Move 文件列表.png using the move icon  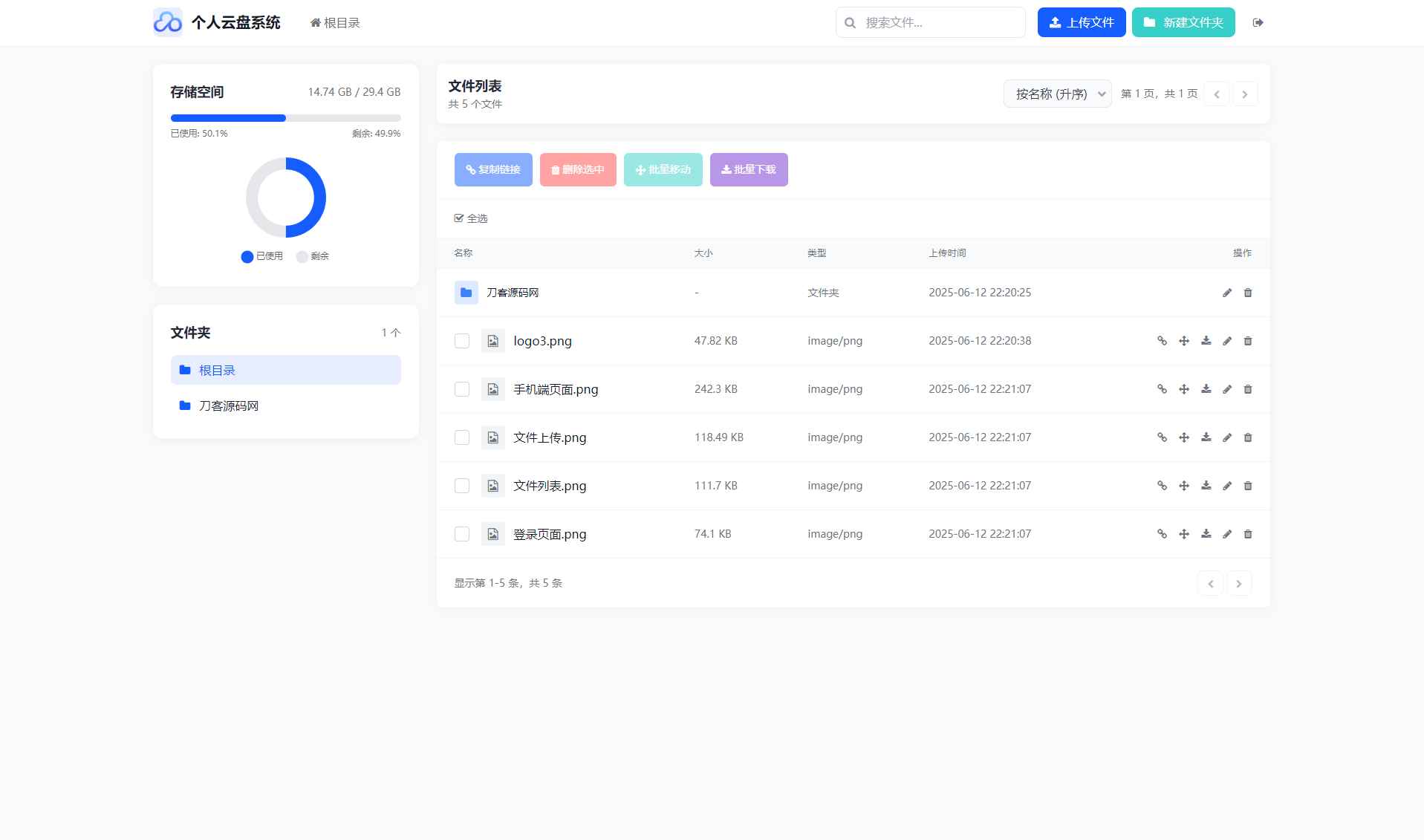click(1184, 486)
